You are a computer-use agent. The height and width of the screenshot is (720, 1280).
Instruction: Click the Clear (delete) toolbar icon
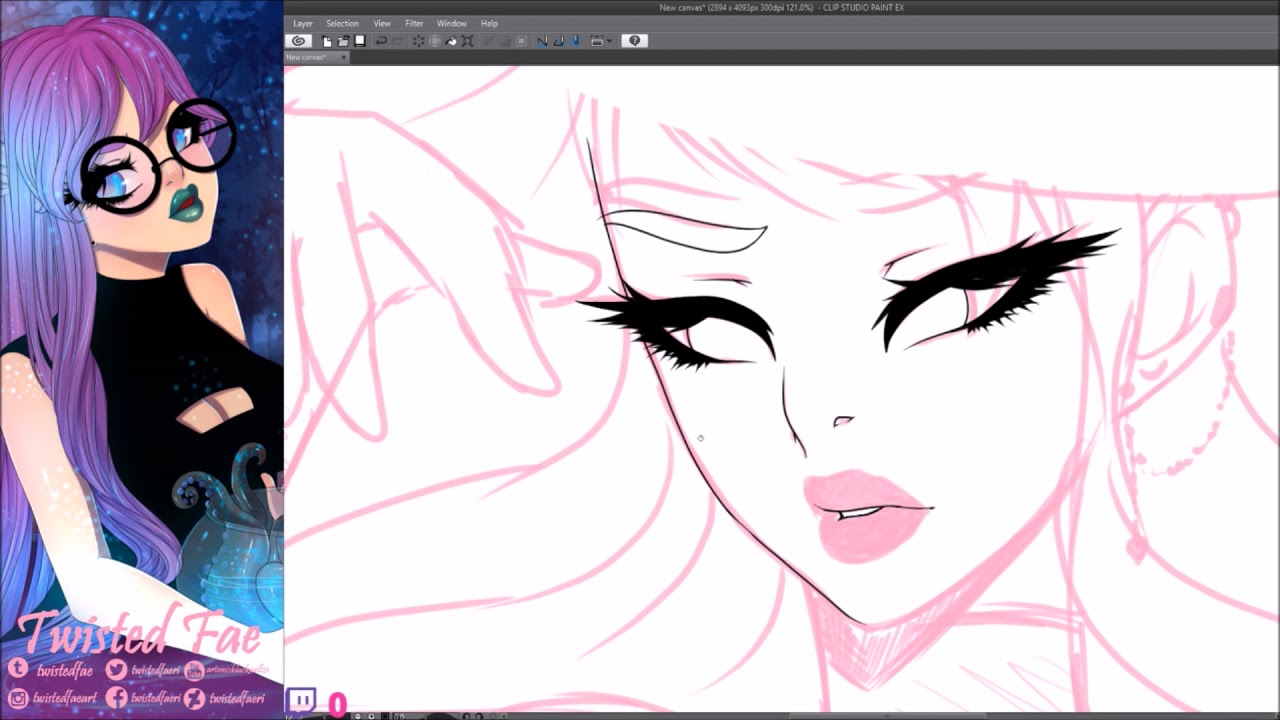(419, 41)
